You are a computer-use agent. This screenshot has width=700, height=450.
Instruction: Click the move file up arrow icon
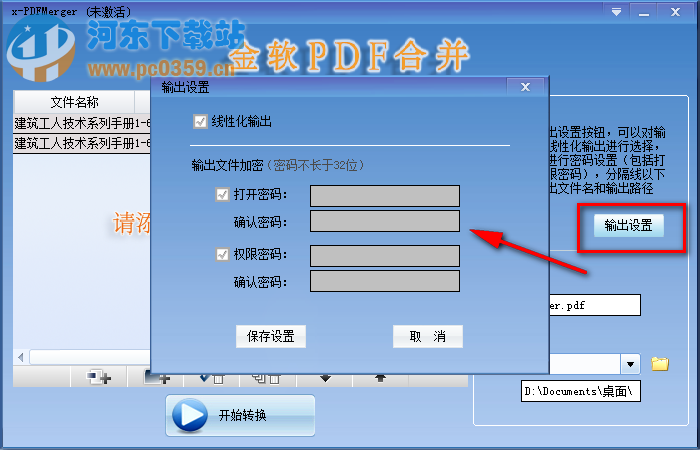point(380,379)
